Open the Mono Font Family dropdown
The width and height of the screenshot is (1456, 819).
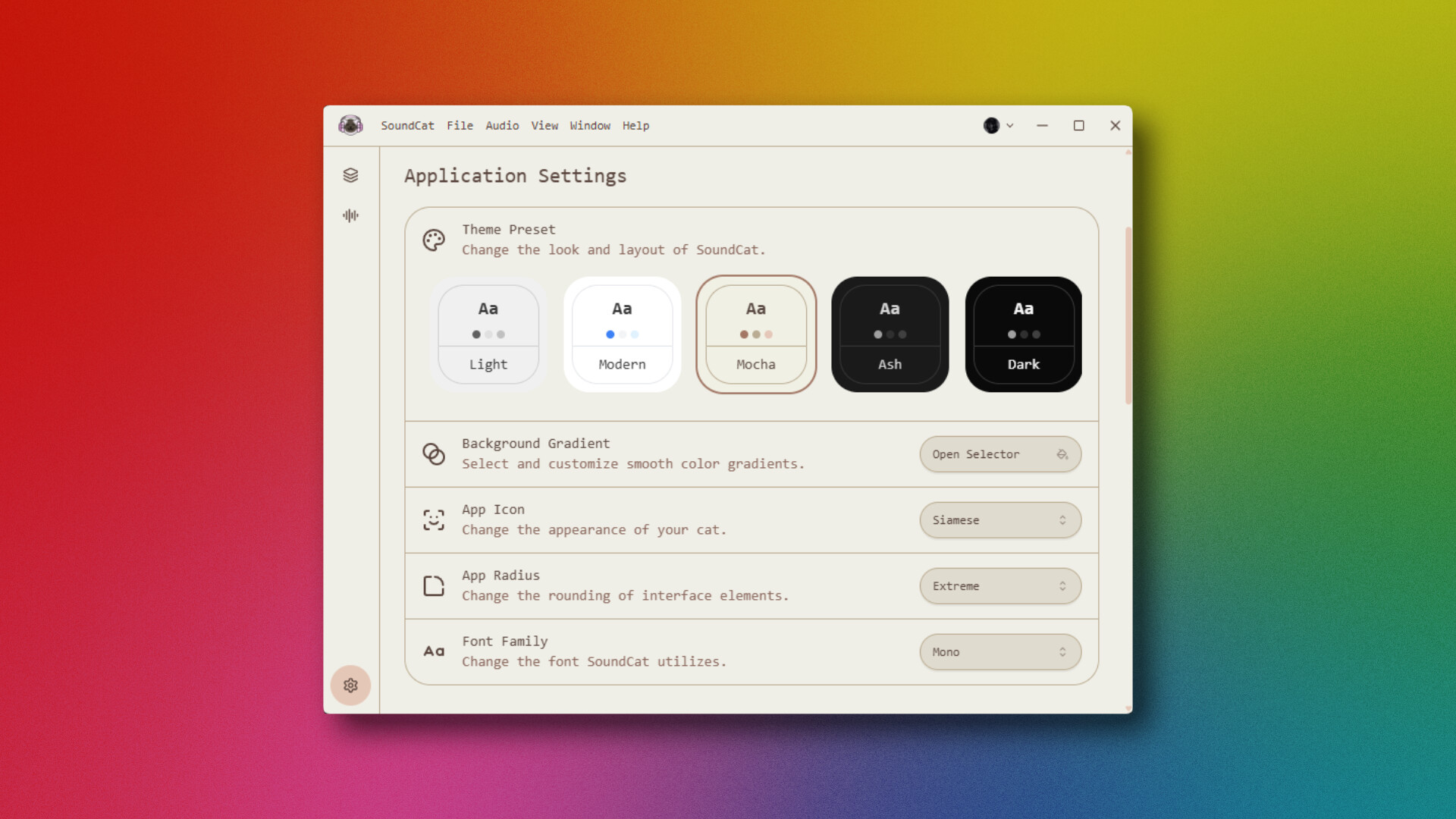(x=999, y=651)
